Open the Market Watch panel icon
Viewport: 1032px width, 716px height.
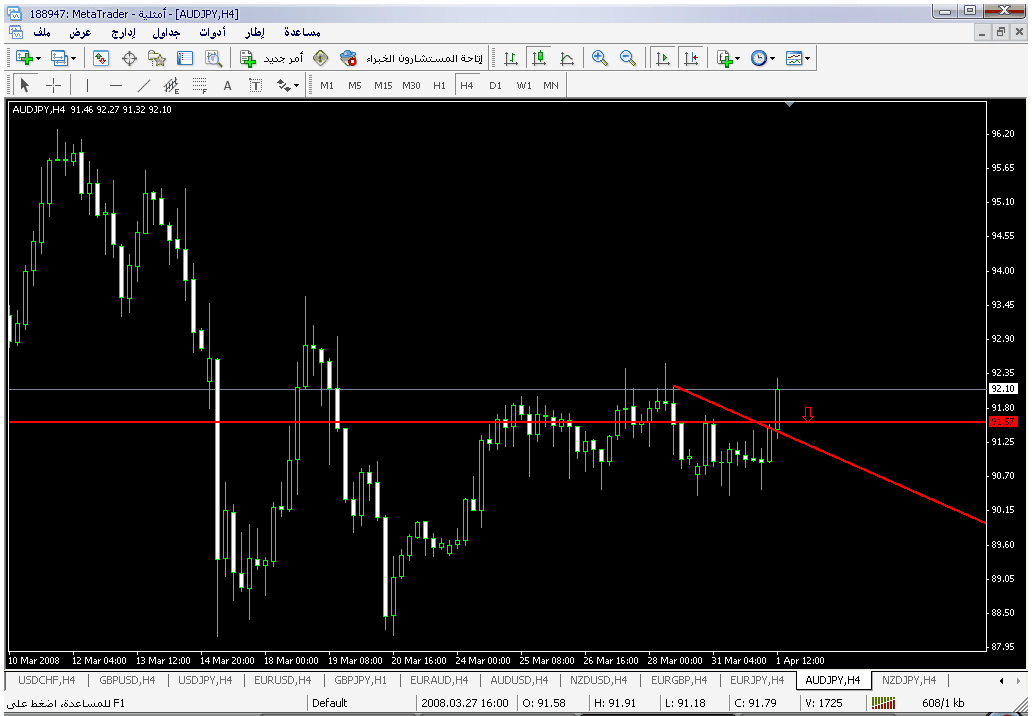101,58
